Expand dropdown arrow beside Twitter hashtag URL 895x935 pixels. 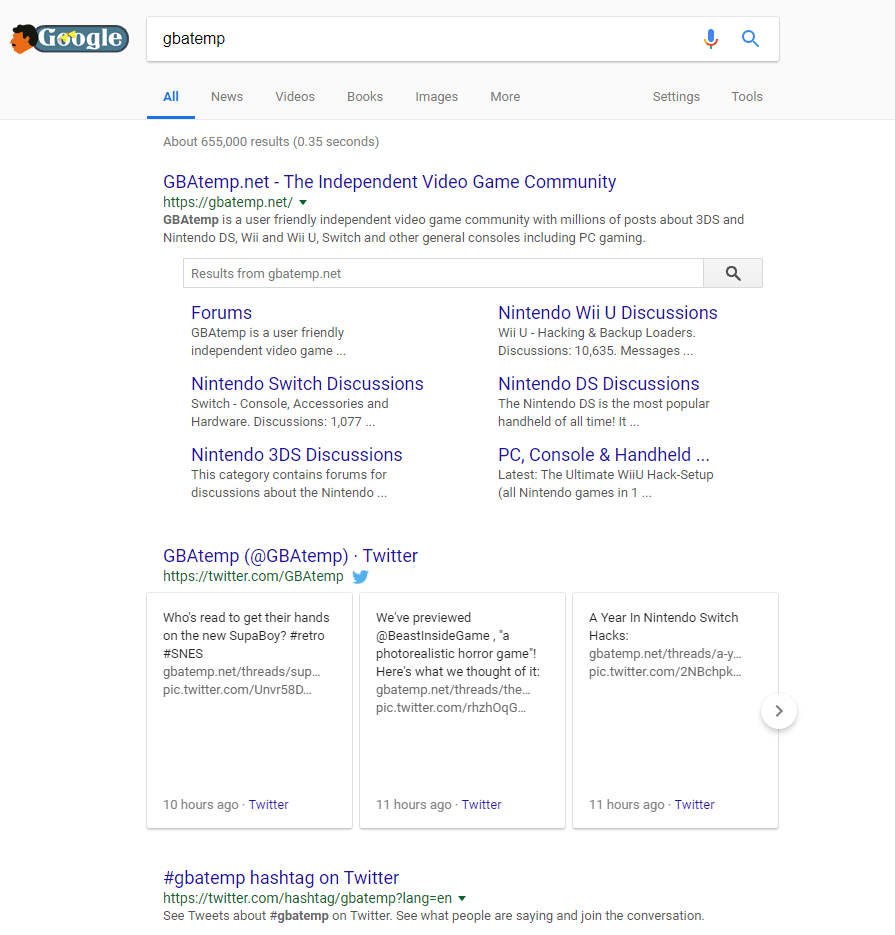point(462,899)
